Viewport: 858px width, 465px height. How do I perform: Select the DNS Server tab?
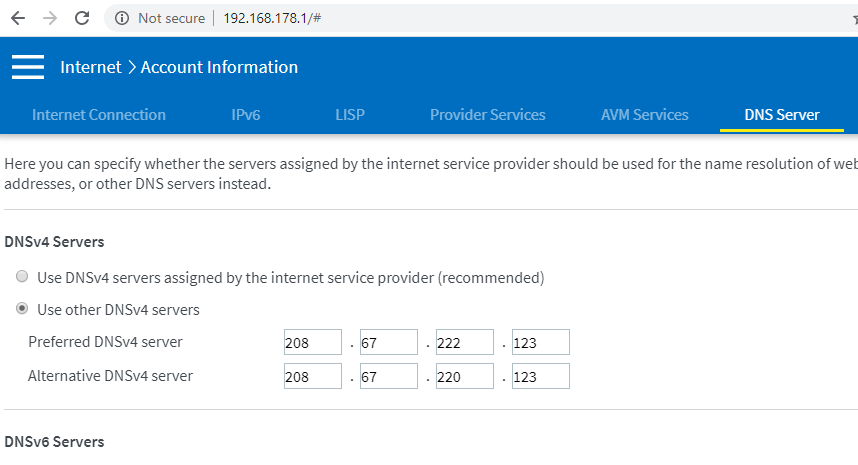[x=782, y=115]
